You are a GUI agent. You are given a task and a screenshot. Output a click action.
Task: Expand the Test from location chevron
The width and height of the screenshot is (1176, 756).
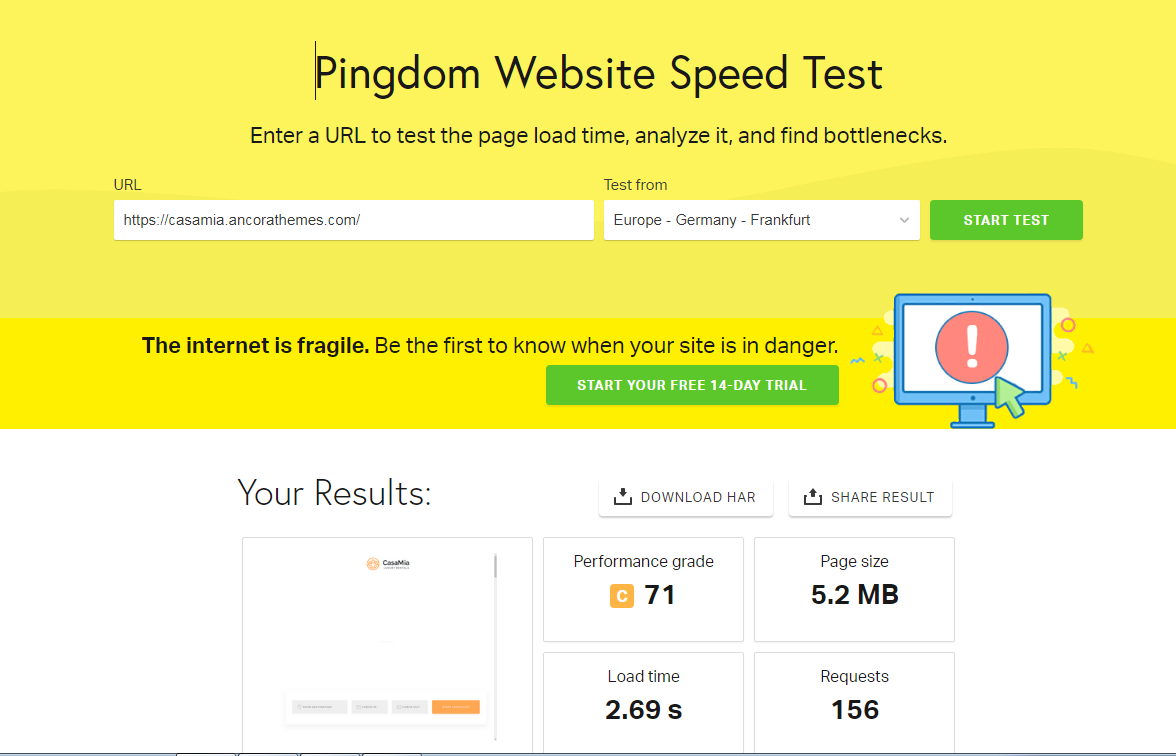[904, 220]
